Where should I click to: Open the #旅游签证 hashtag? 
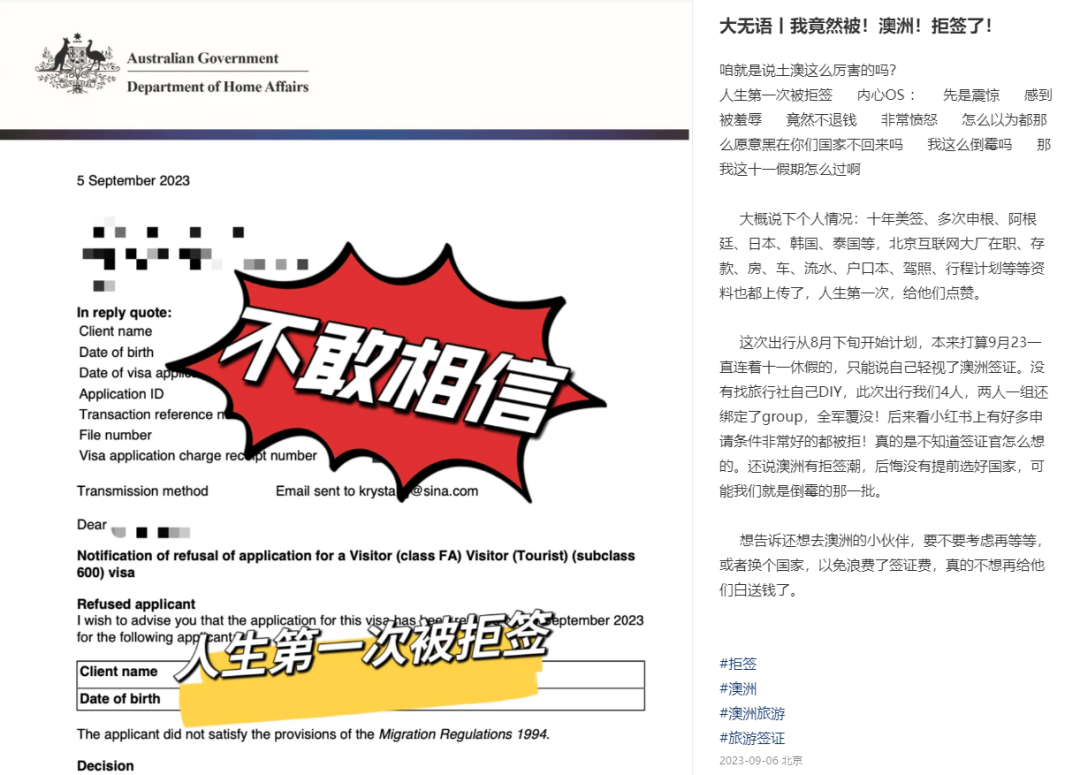tap(750, 738)
